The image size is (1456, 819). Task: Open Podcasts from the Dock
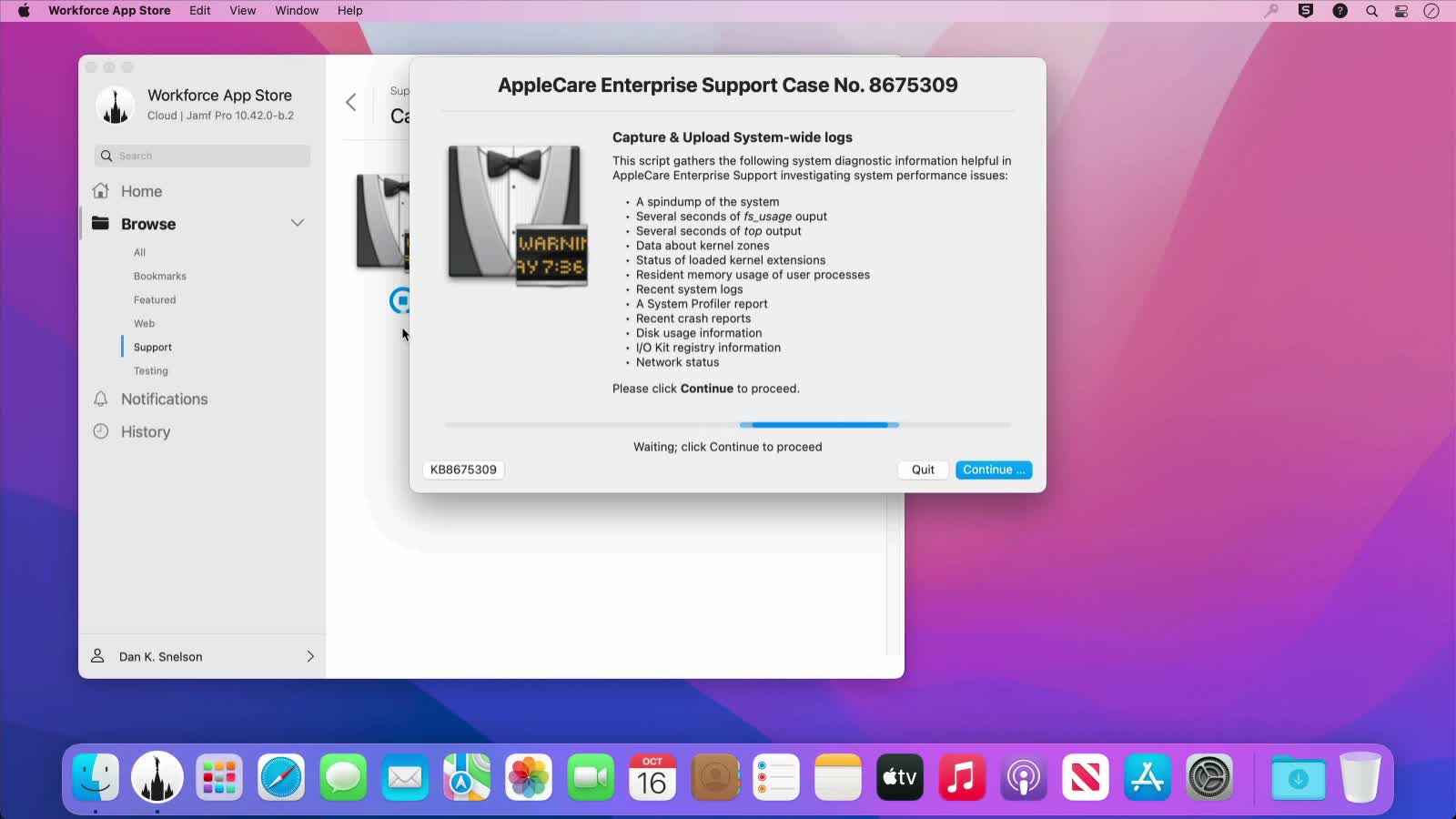pyautogui.click(x=1024, y=777)
